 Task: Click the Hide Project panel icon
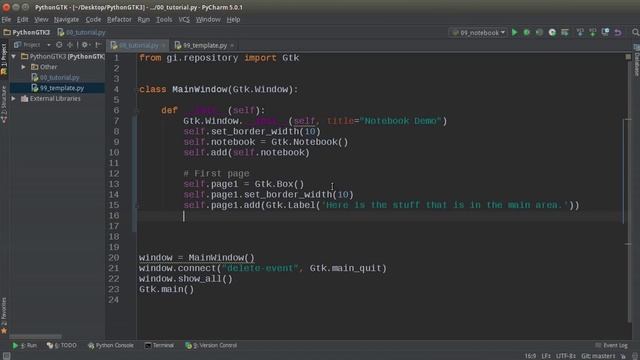tap(98, 45)
